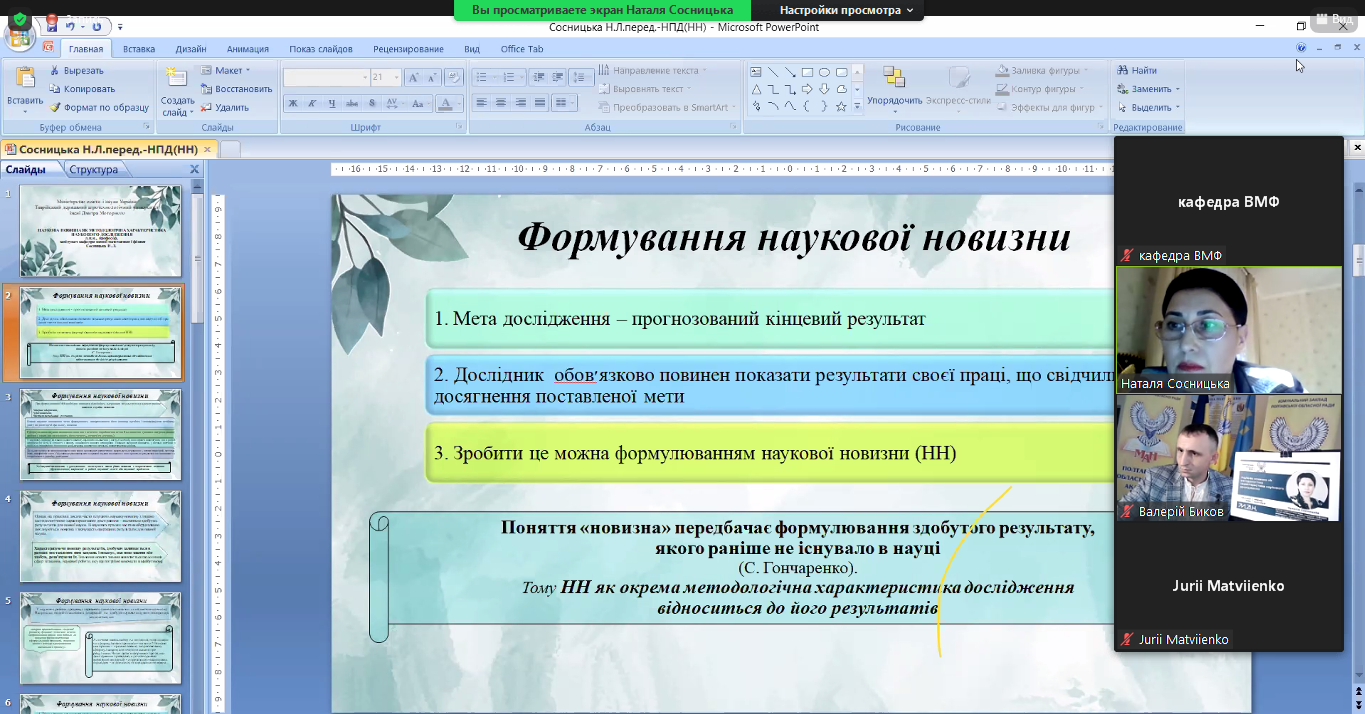Click the Arrange (Упорядочить) icon
The height and width of the screenshot is (714, 1365).
click(894, 79)
